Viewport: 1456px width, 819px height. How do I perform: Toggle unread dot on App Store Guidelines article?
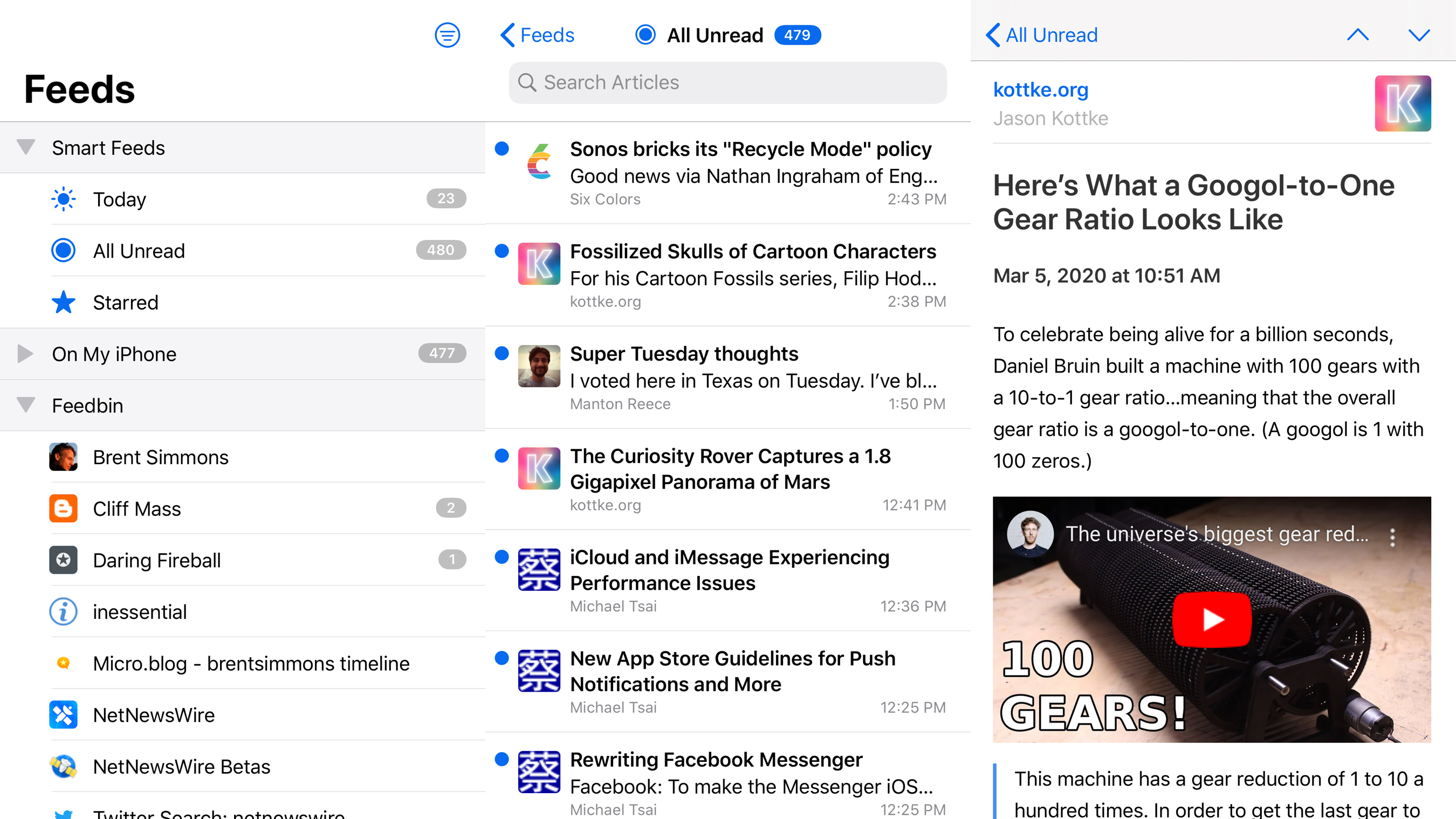pos(502,657)
